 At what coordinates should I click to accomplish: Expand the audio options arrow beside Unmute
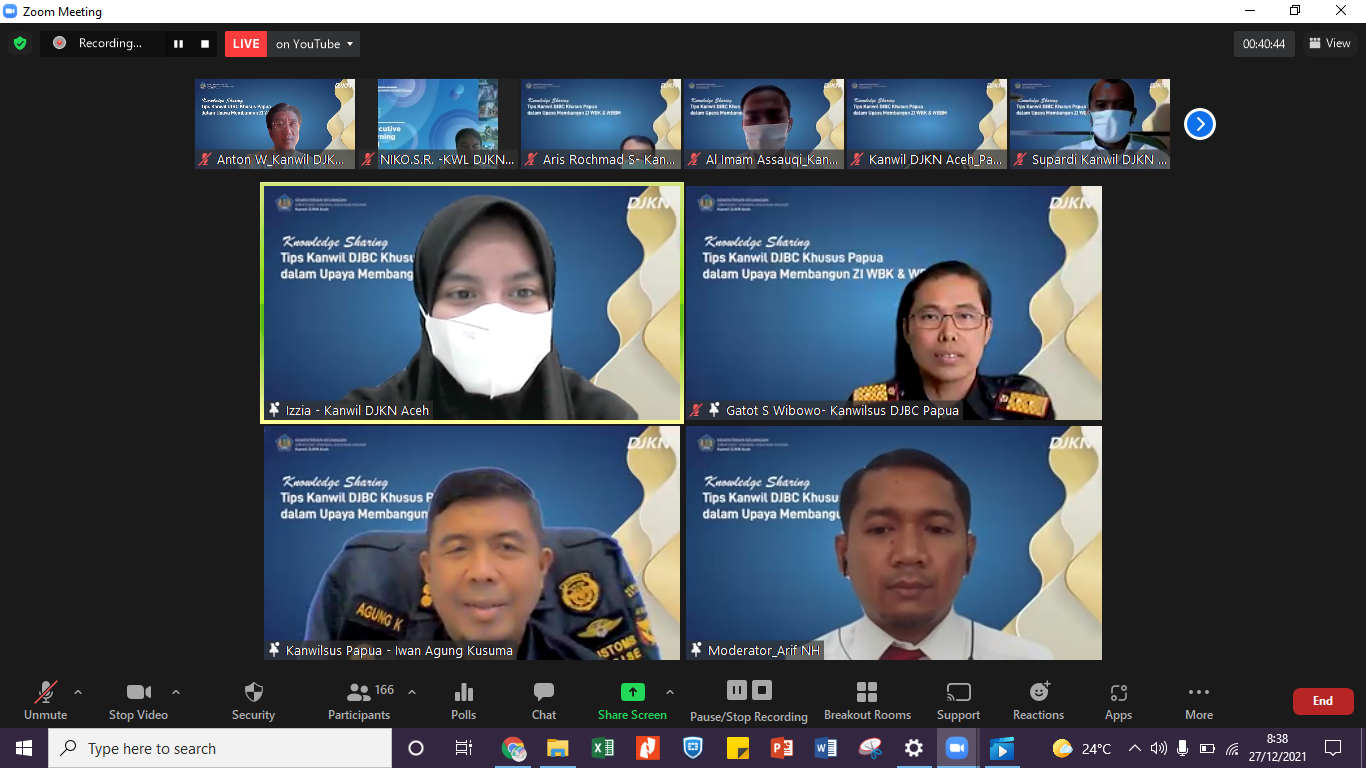click(78, 692)
